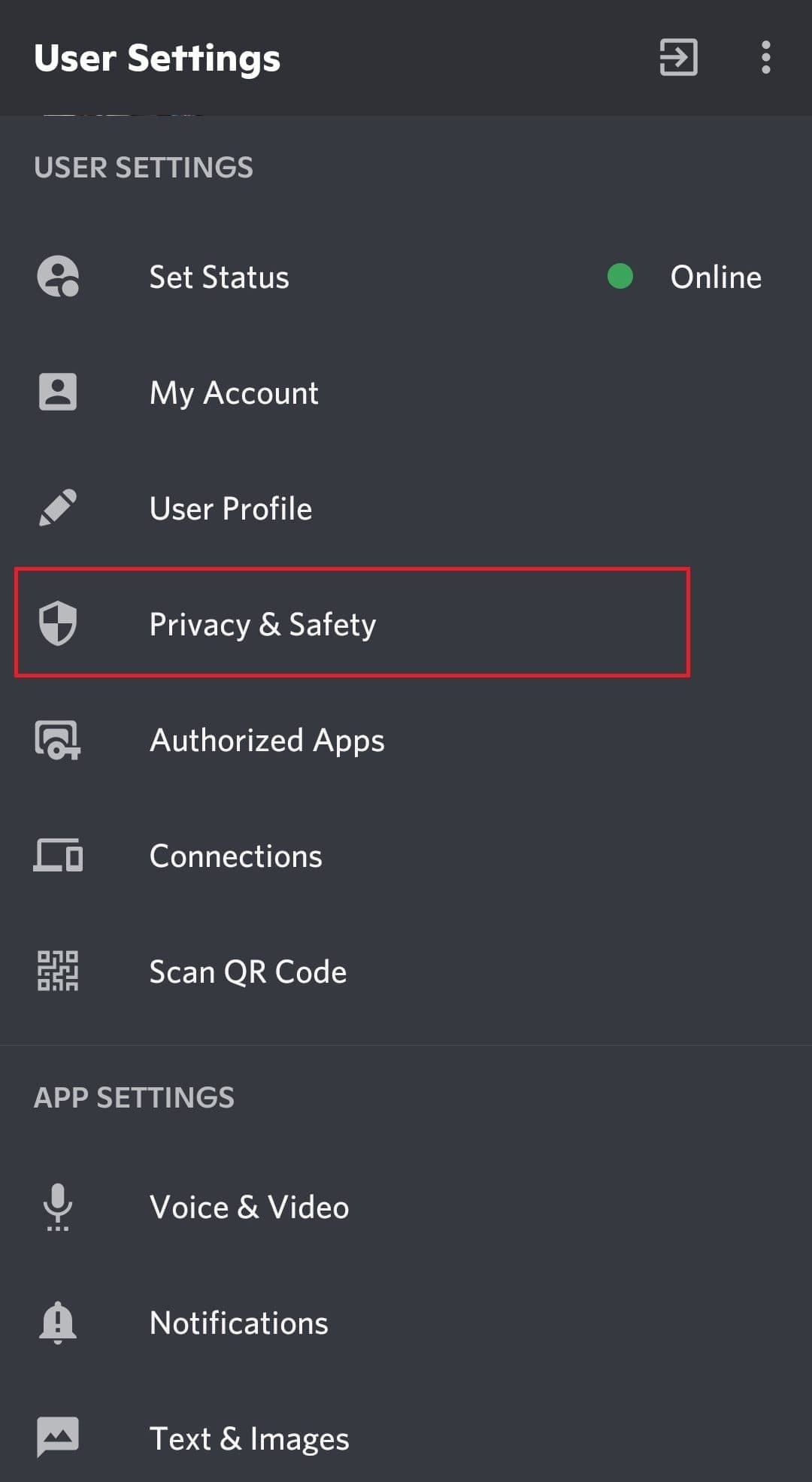Image resolution: width=812 pixels, height=1482 pixels.
Task: Select the Authorized Apps icon
Action: pyautogui.click(x=57, y=740)
